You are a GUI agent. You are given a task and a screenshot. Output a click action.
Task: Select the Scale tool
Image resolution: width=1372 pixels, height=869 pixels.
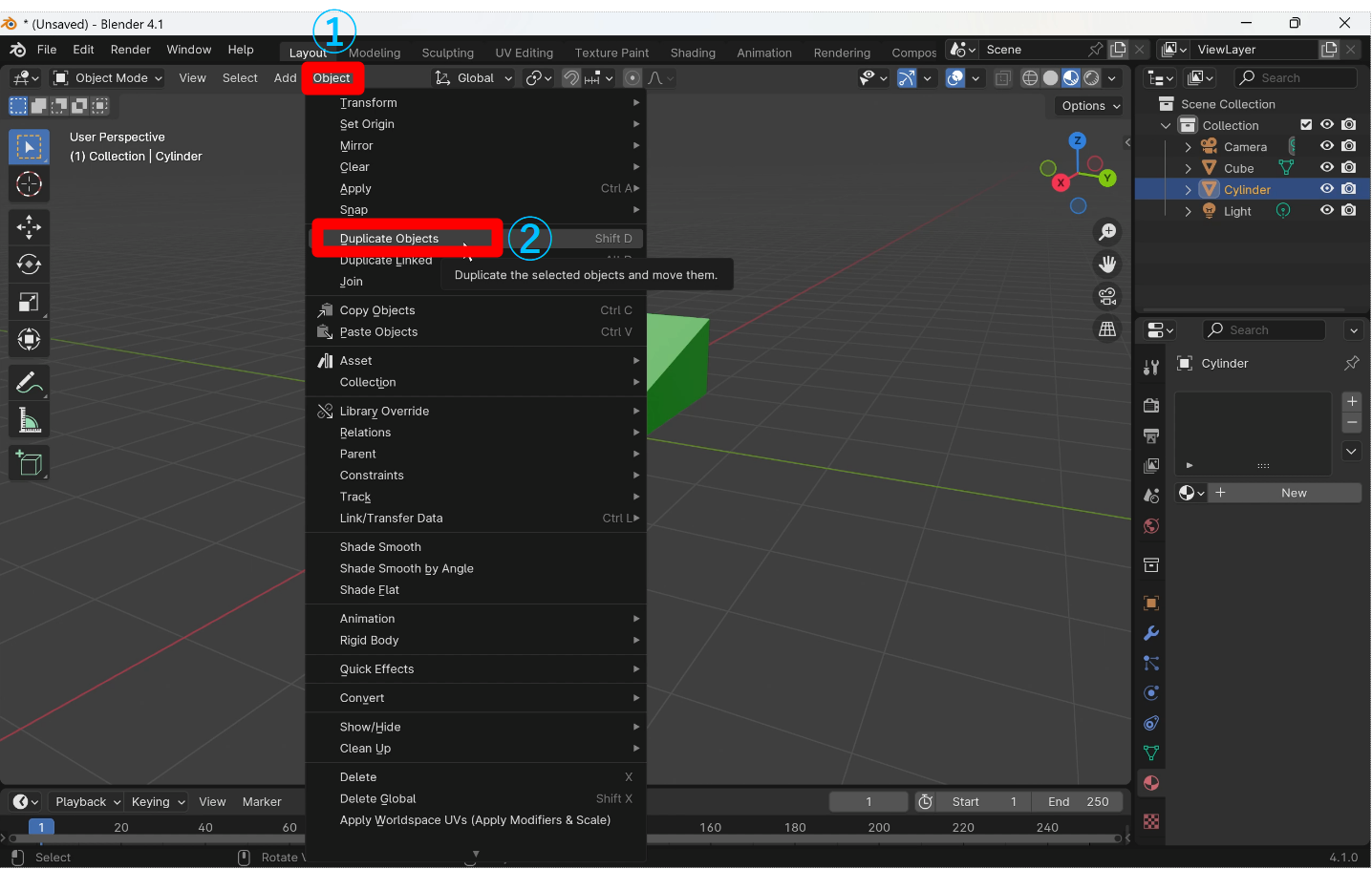(x=29, y=303)
